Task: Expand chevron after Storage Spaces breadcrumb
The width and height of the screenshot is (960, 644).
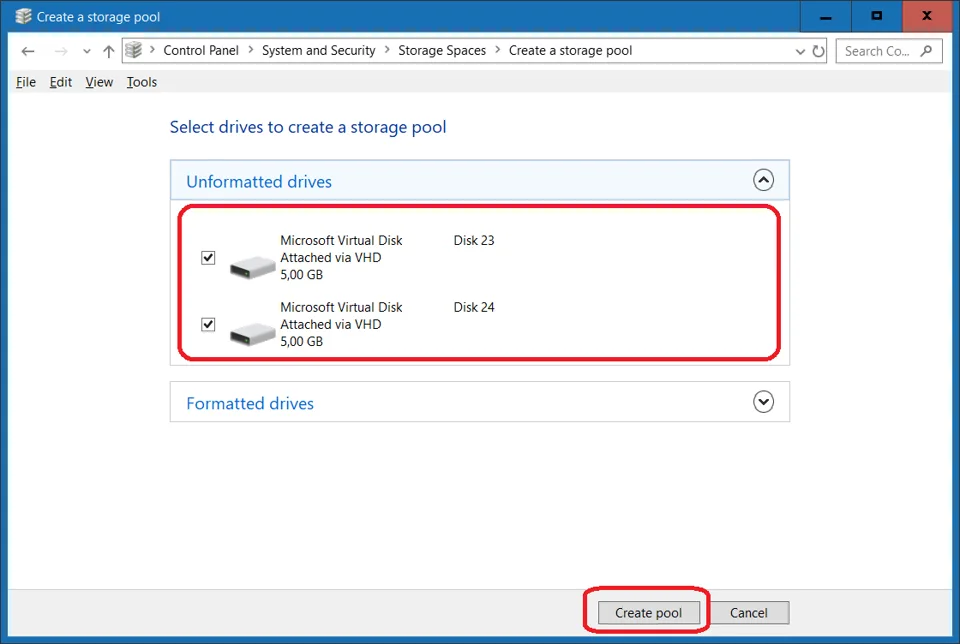Action: tap(498, 50)
